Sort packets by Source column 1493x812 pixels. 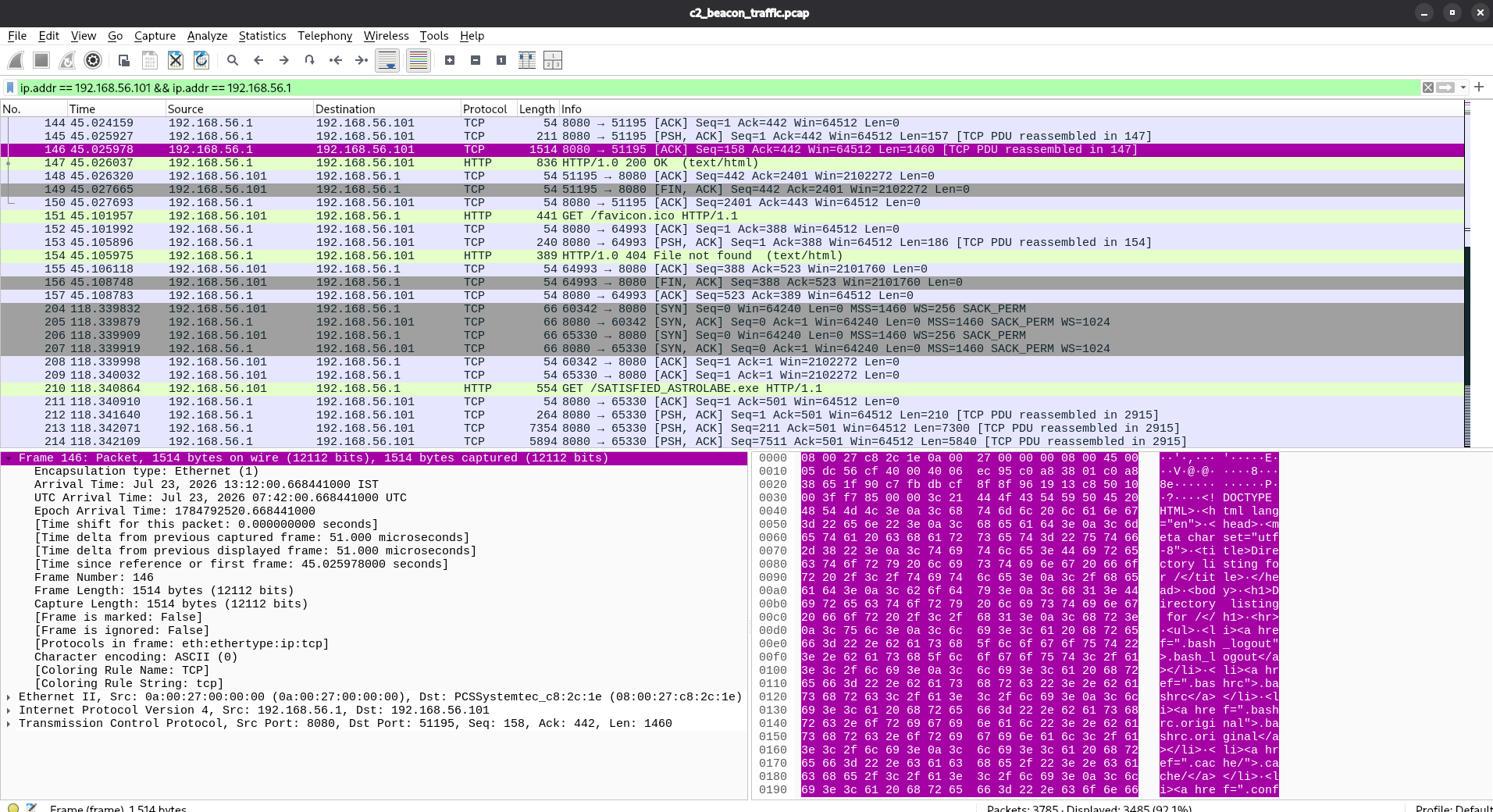point(239,109)
